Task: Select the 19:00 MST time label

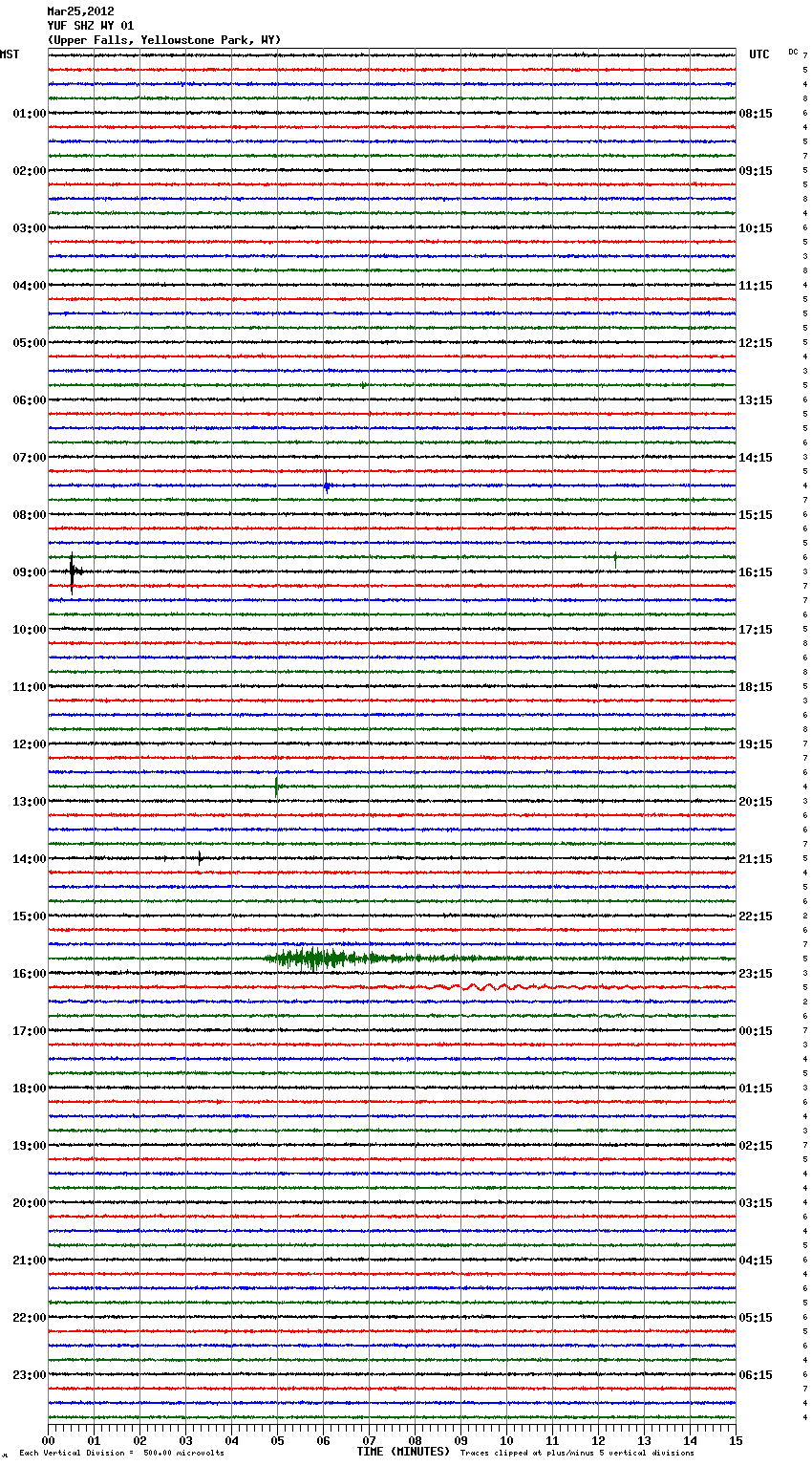Action: click(30, 1146)
